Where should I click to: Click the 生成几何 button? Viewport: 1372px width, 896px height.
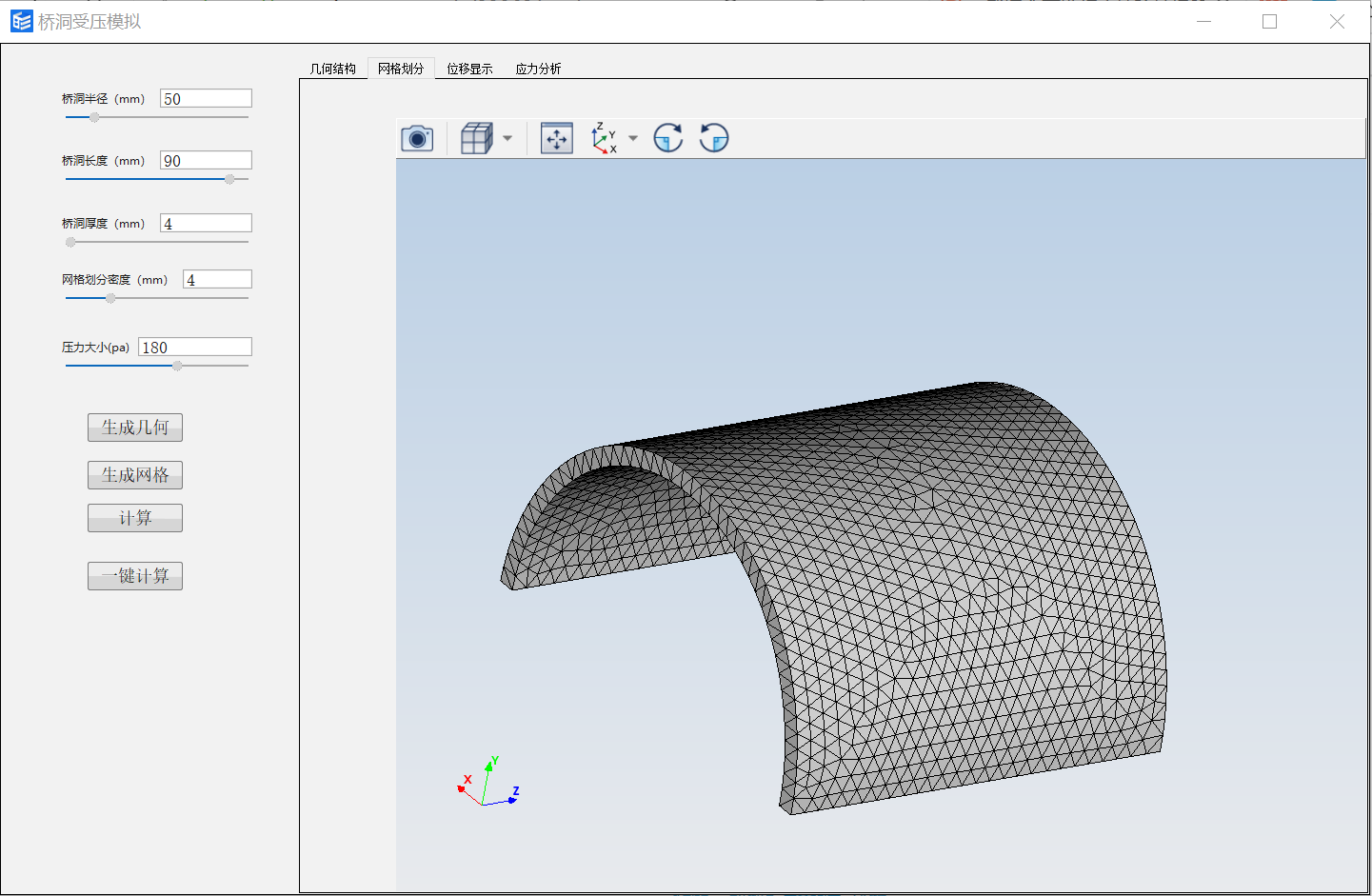(135, 428)
